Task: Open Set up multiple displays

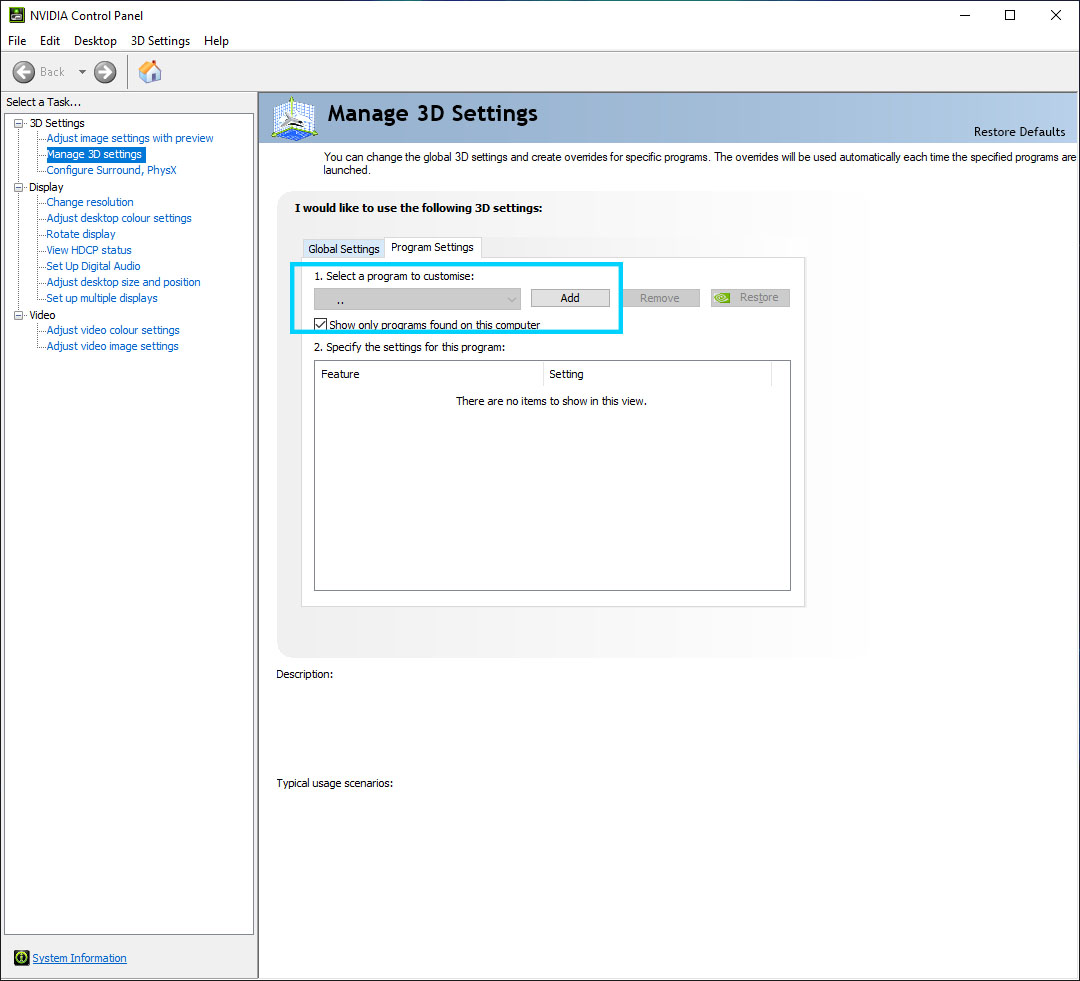Action: [102, 298]
